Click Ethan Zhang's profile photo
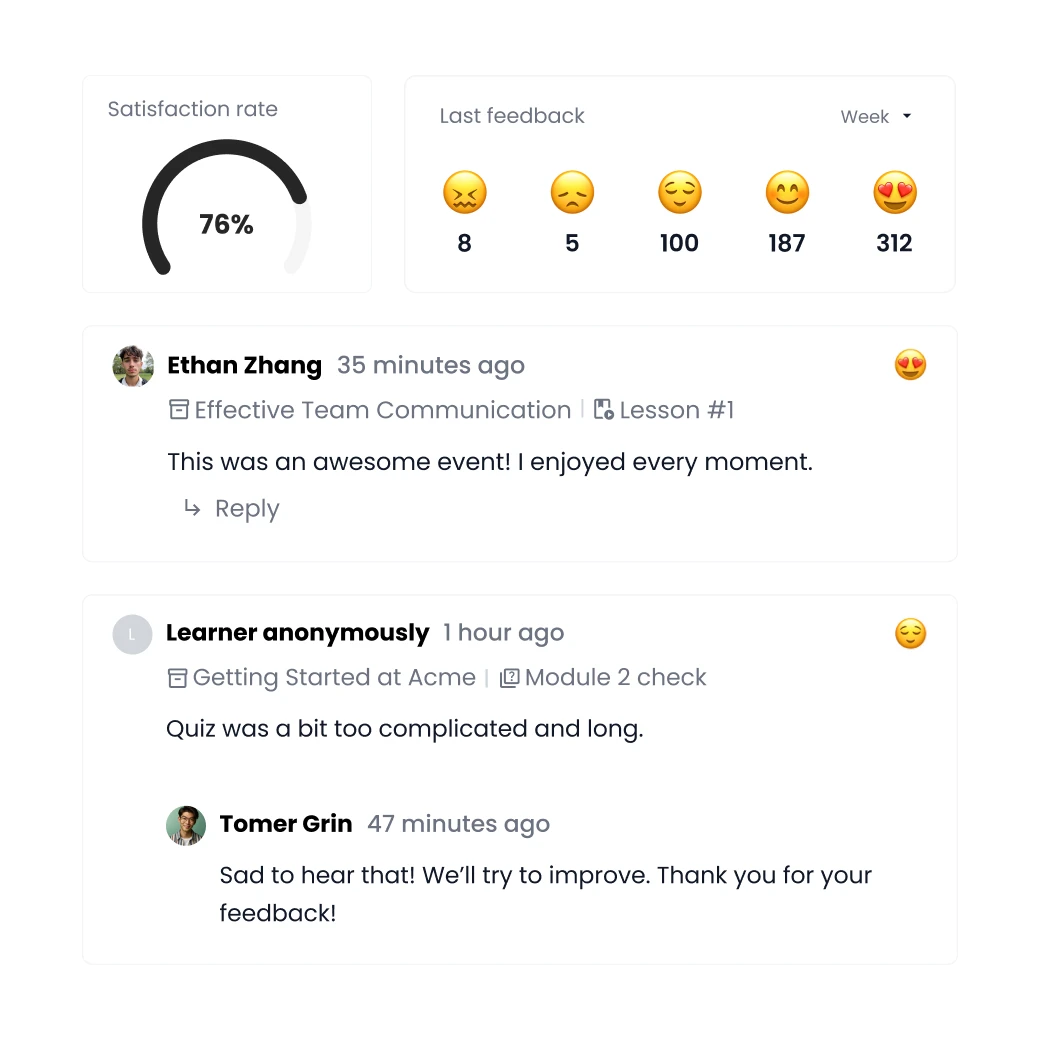 point(133,365)
